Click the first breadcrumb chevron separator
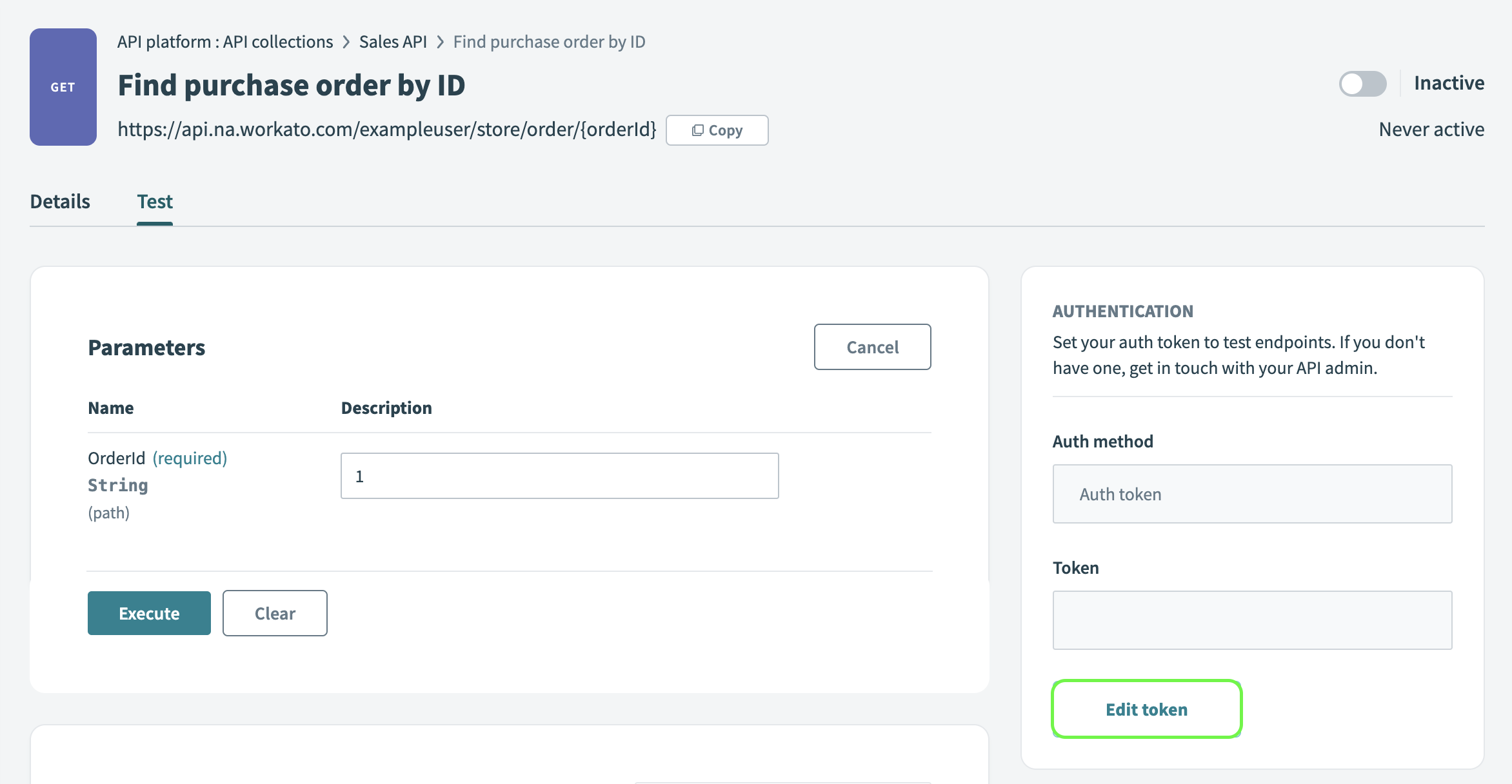The image size is (1512, 784). (x=346, y=42)
